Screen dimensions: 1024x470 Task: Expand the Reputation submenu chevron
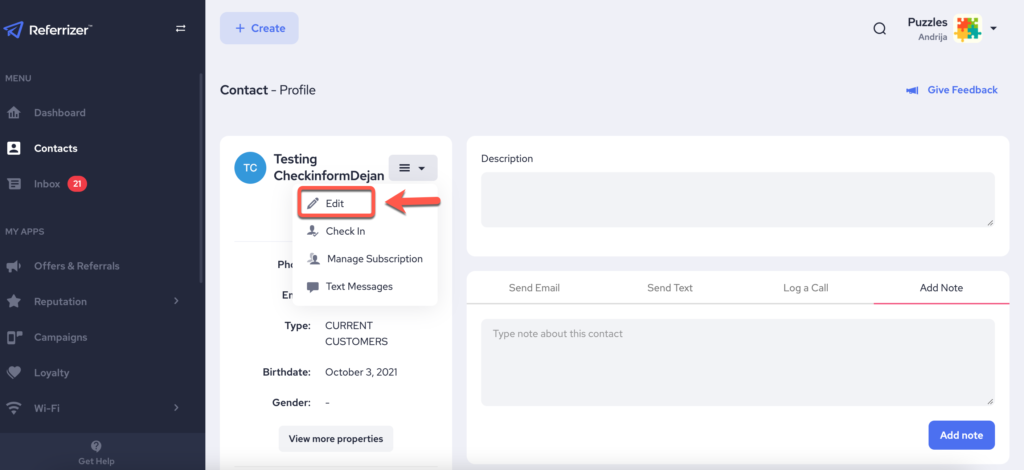pyautogui.click(x=176, y=302)
